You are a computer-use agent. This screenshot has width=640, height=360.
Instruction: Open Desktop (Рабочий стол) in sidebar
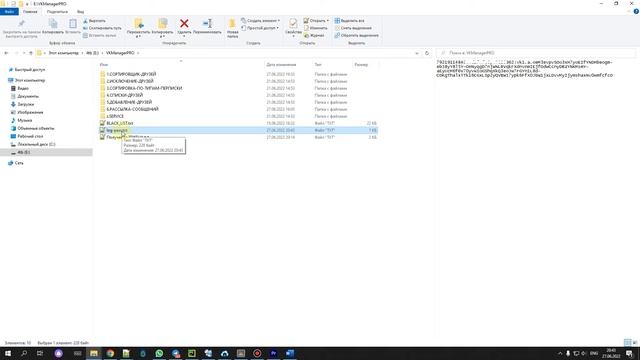pyautogui.click(x=30, y=136)
